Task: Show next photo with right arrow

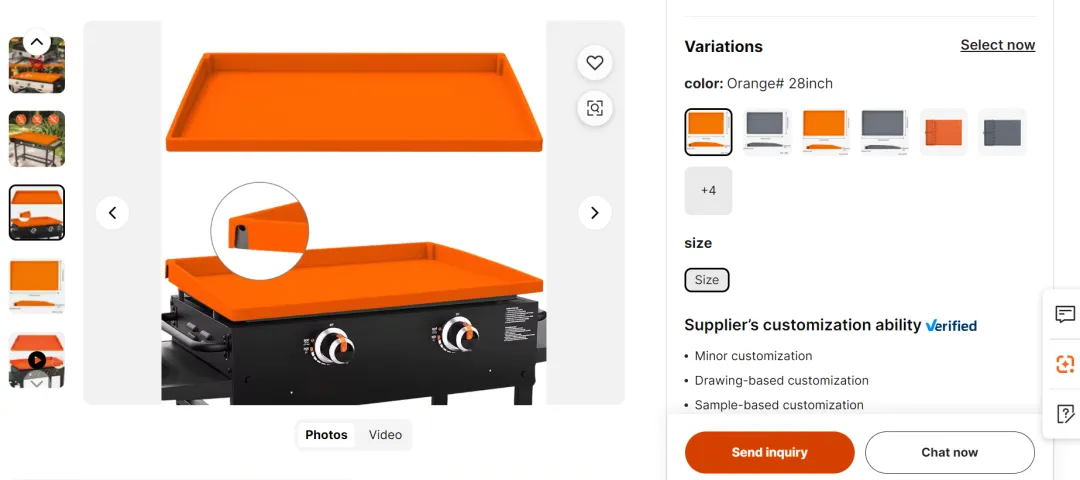Action: [x=594, y=213]
